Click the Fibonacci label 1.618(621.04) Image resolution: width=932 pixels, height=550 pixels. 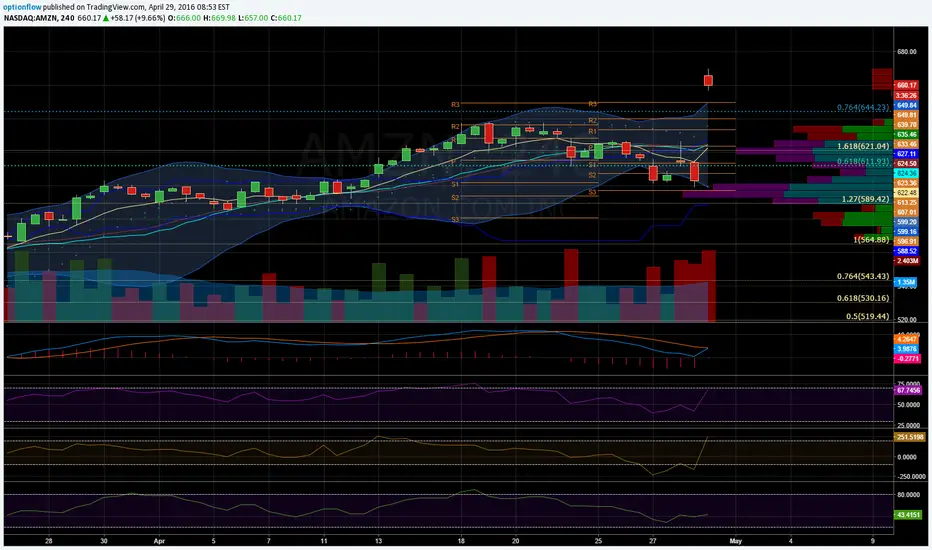click(x=863, y=146)
